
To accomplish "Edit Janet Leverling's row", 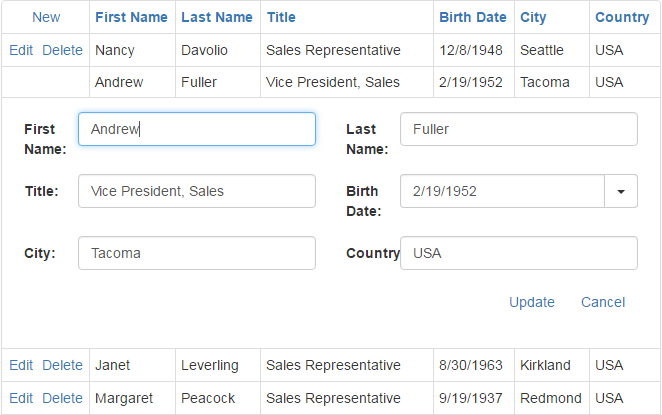I will [21, 365].
